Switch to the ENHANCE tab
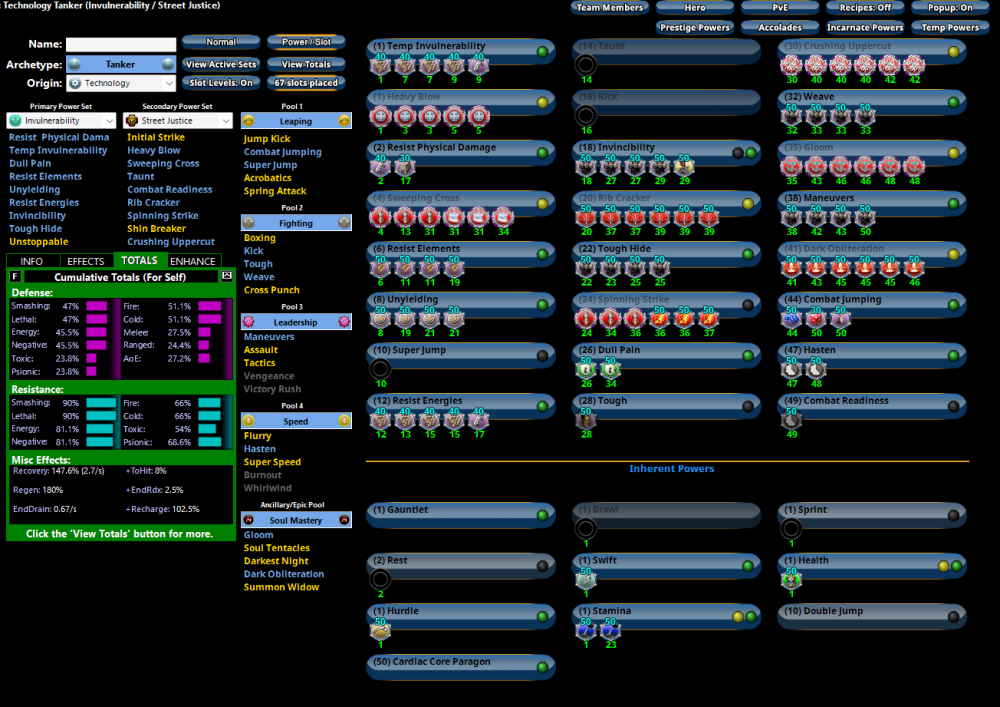 pos(192,261)
